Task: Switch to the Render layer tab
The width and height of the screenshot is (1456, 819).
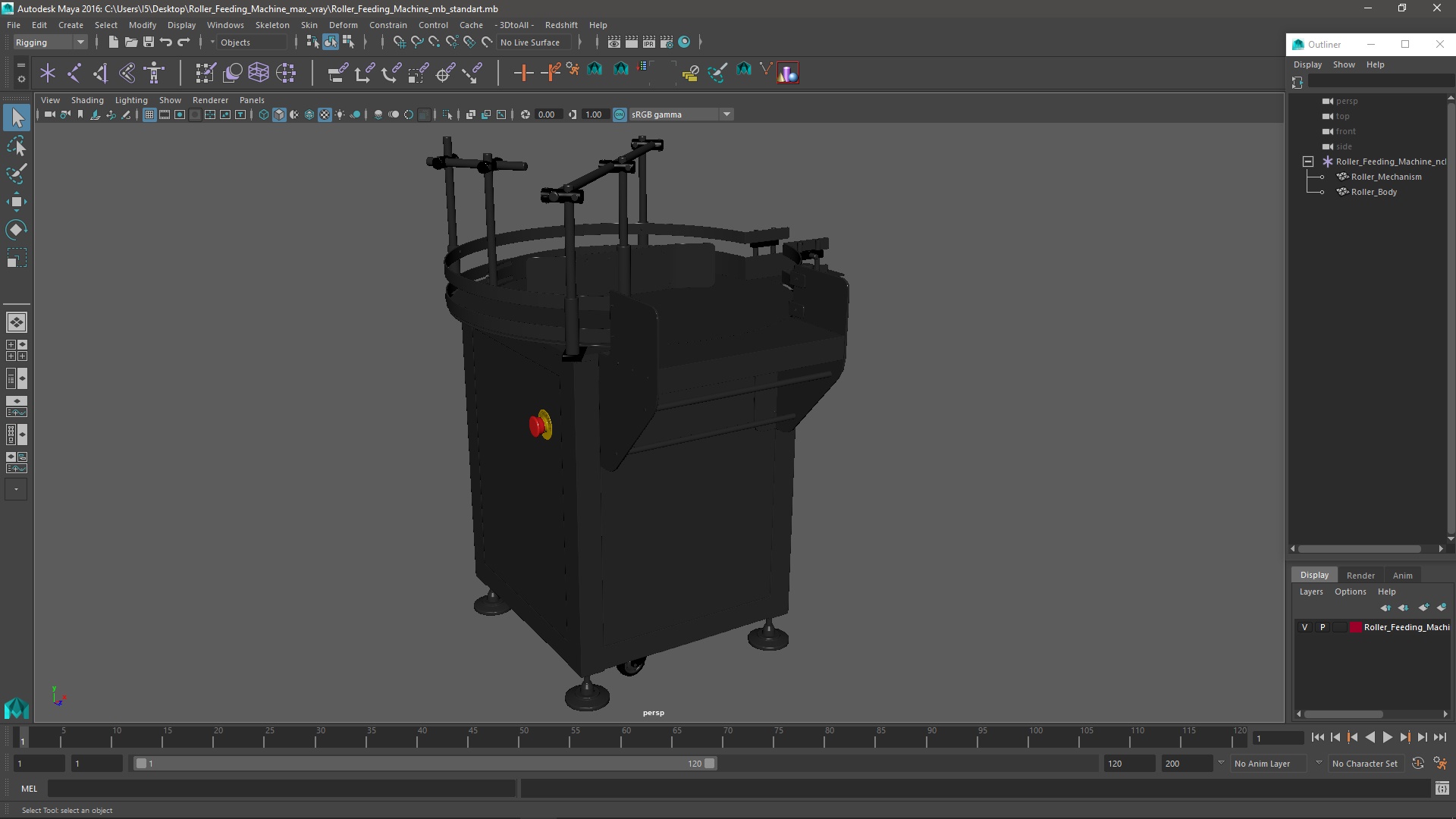Action: pos(1360,576)
